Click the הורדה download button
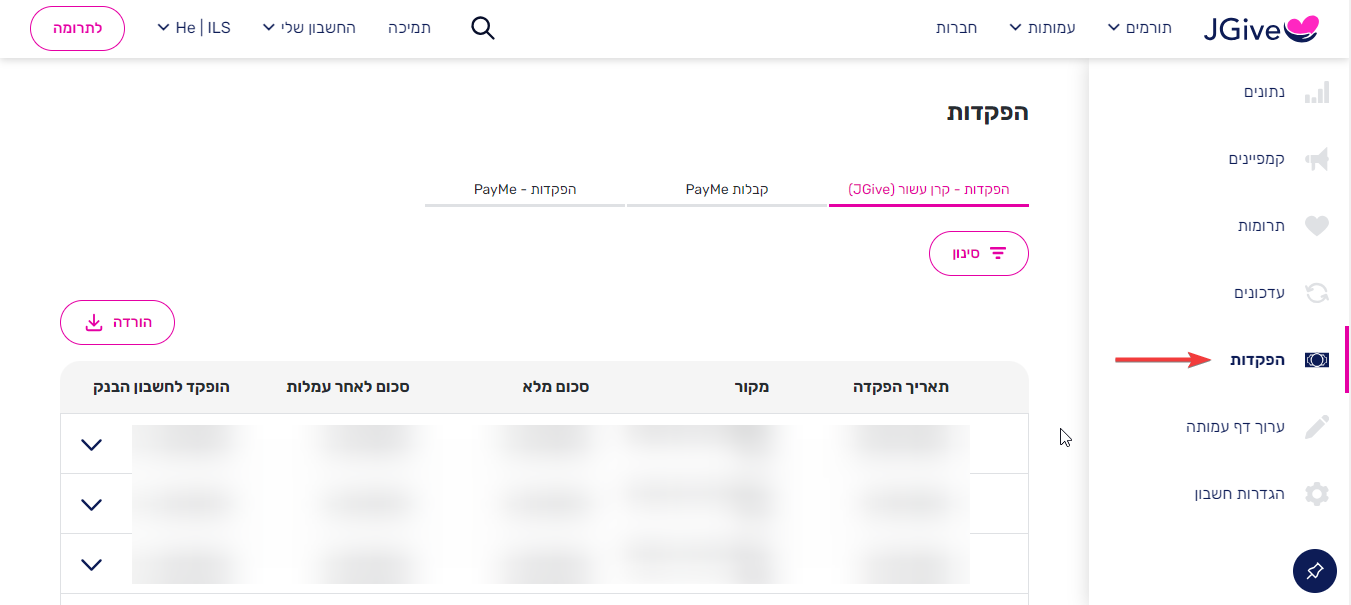This screenshot has height=605, width=1351. (x=117, y=322)
